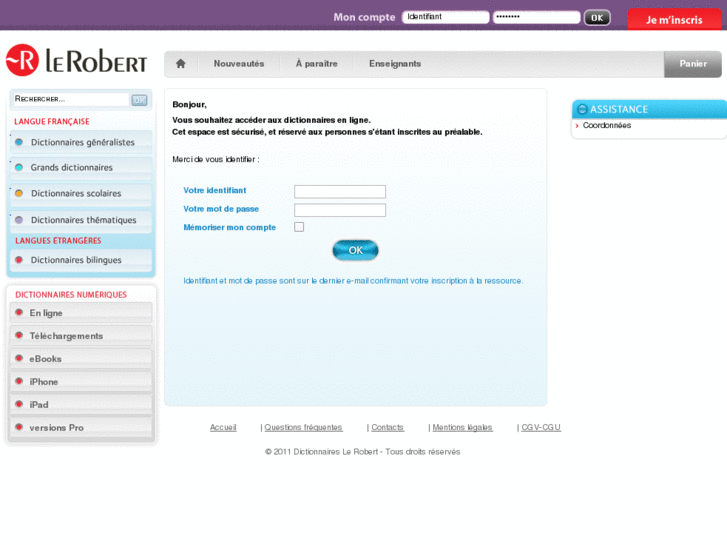Select eBooks in the sidebar
This screenshot has height=545, width=727.
pos(81,359)
